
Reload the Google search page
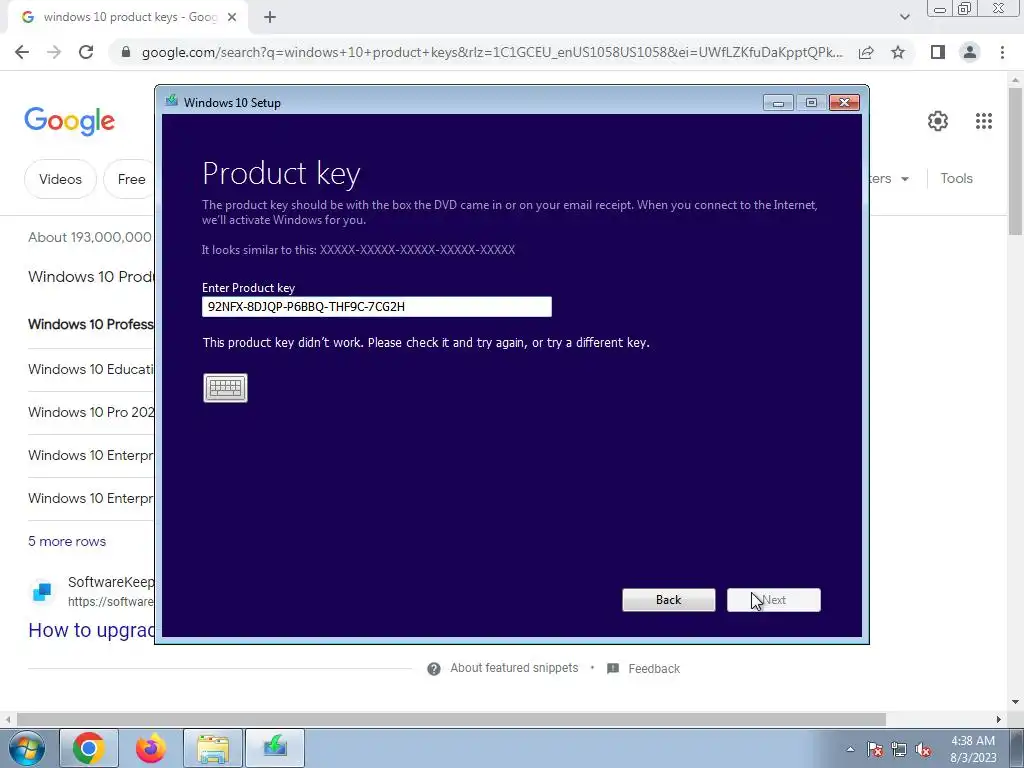[x=86, y=52]
